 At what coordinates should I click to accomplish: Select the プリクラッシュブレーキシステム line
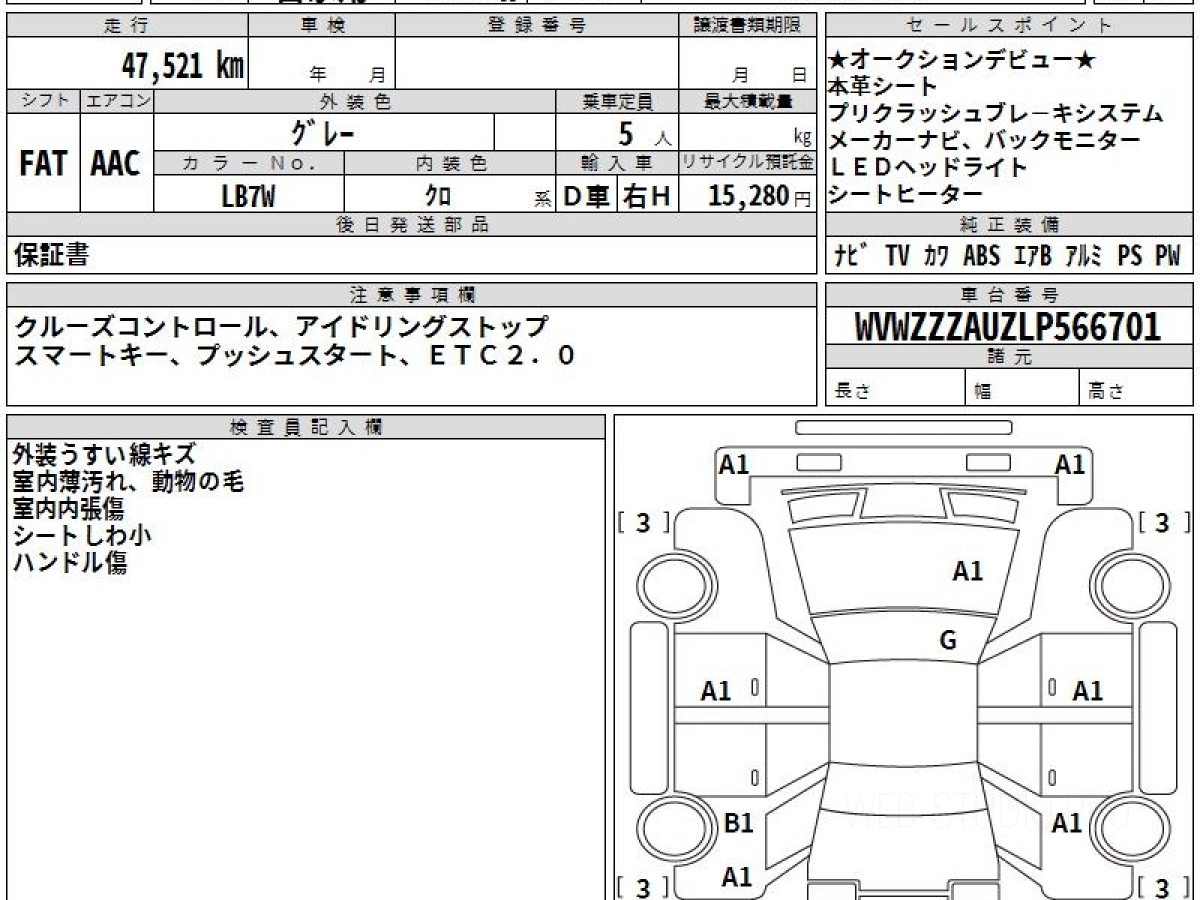pos(997,114)
